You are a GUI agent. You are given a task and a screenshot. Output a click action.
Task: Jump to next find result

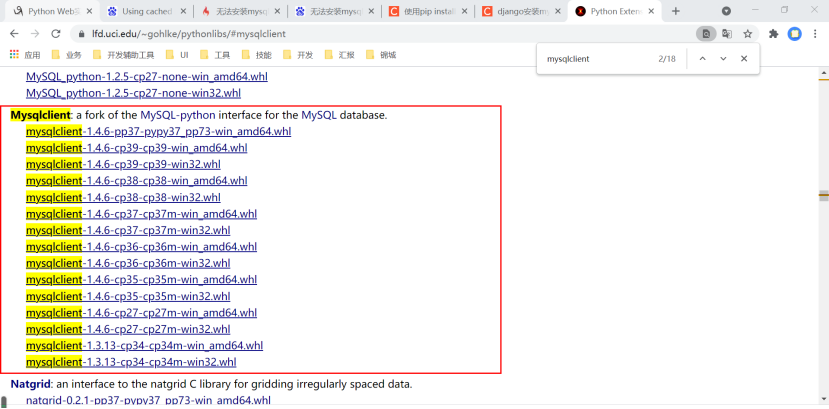[x=723, y=59]
